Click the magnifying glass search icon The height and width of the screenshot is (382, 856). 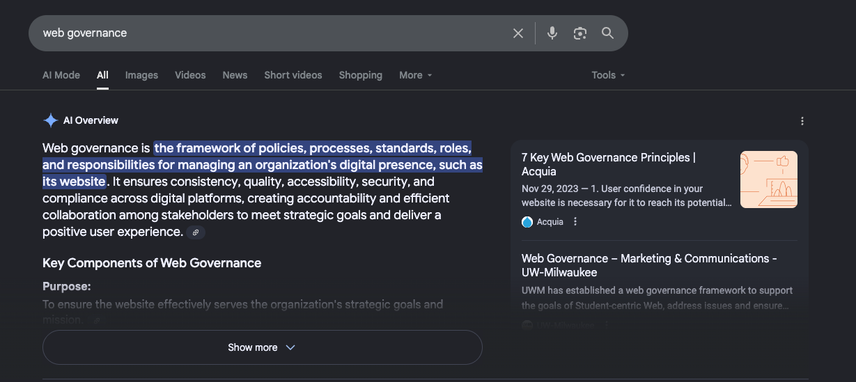coord(608,33)
